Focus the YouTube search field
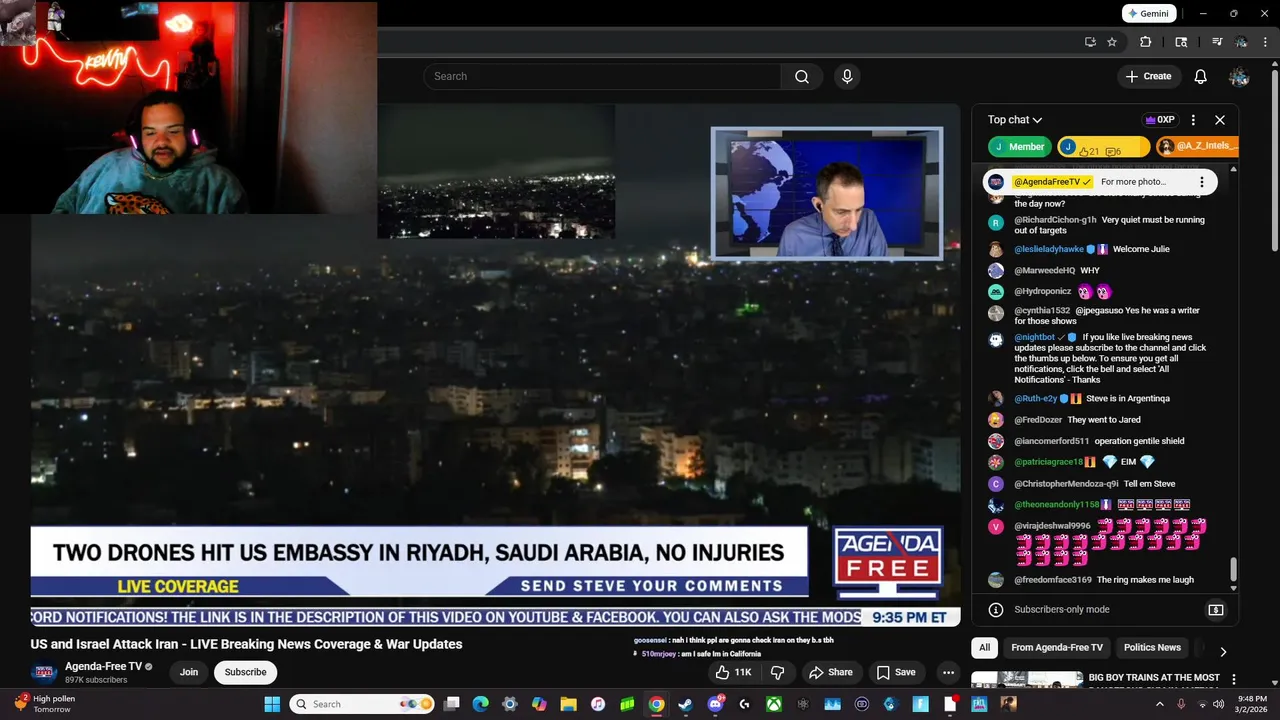Image resolution: width=1280 pixels, height=720 pixels. (602, 76)
